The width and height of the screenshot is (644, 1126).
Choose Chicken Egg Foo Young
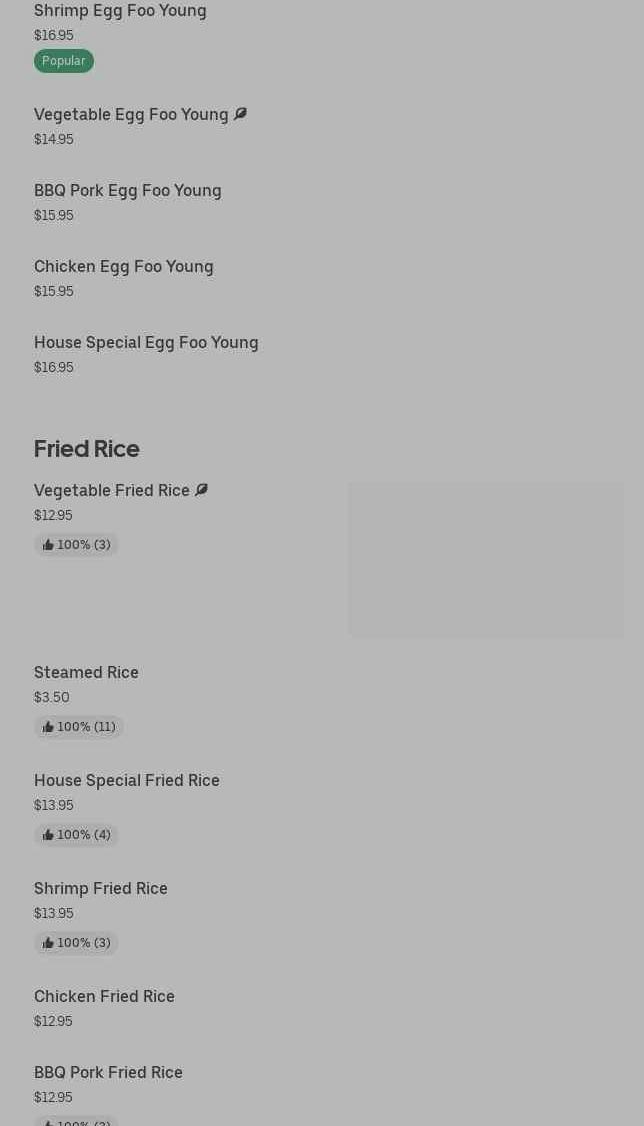click(x=123, y=266)
